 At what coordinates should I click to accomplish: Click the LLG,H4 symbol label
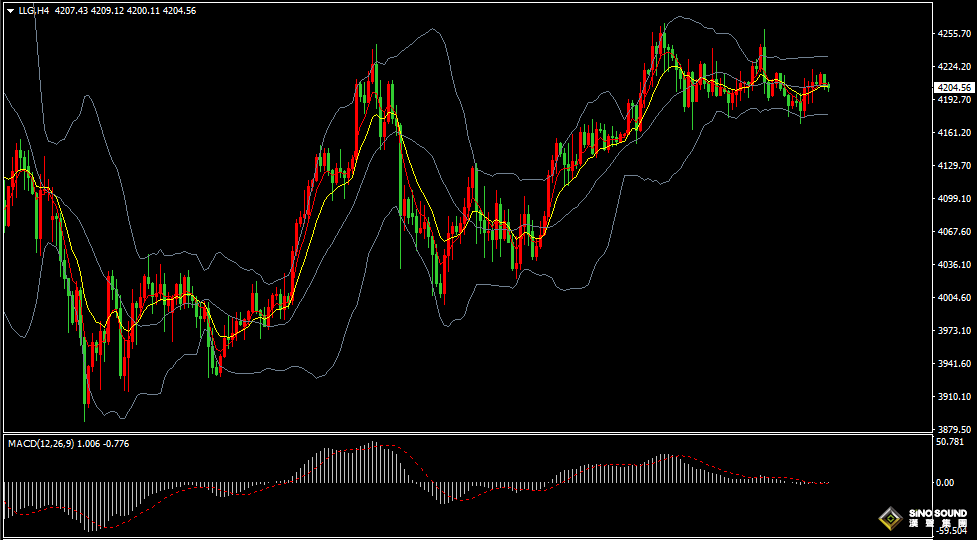tap(34, 10)
